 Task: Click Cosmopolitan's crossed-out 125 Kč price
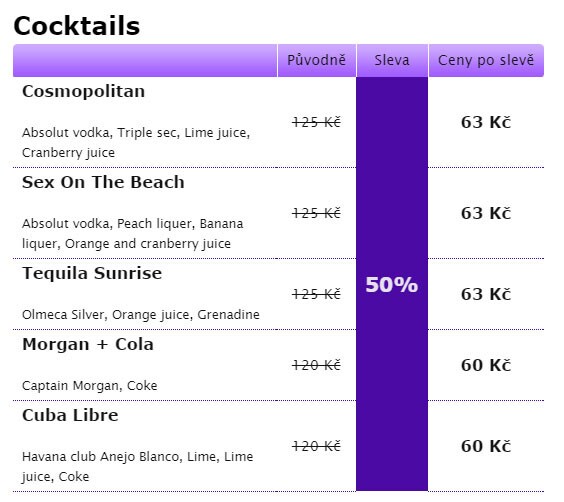(x=316, y=123)
